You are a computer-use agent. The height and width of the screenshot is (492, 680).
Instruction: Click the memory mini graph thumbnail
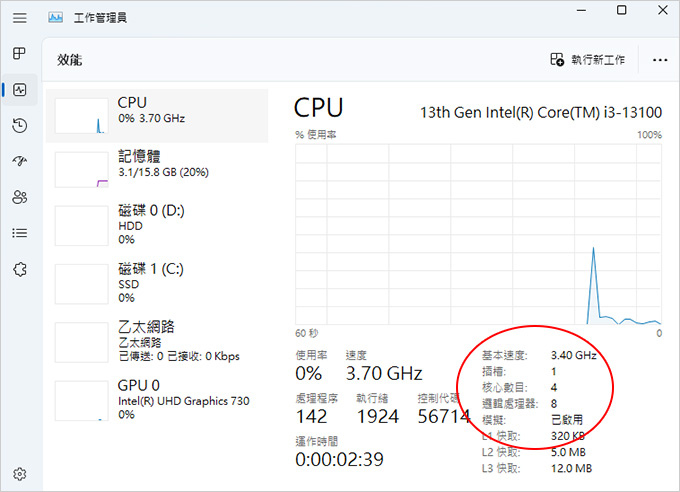[x=82, y=170]
